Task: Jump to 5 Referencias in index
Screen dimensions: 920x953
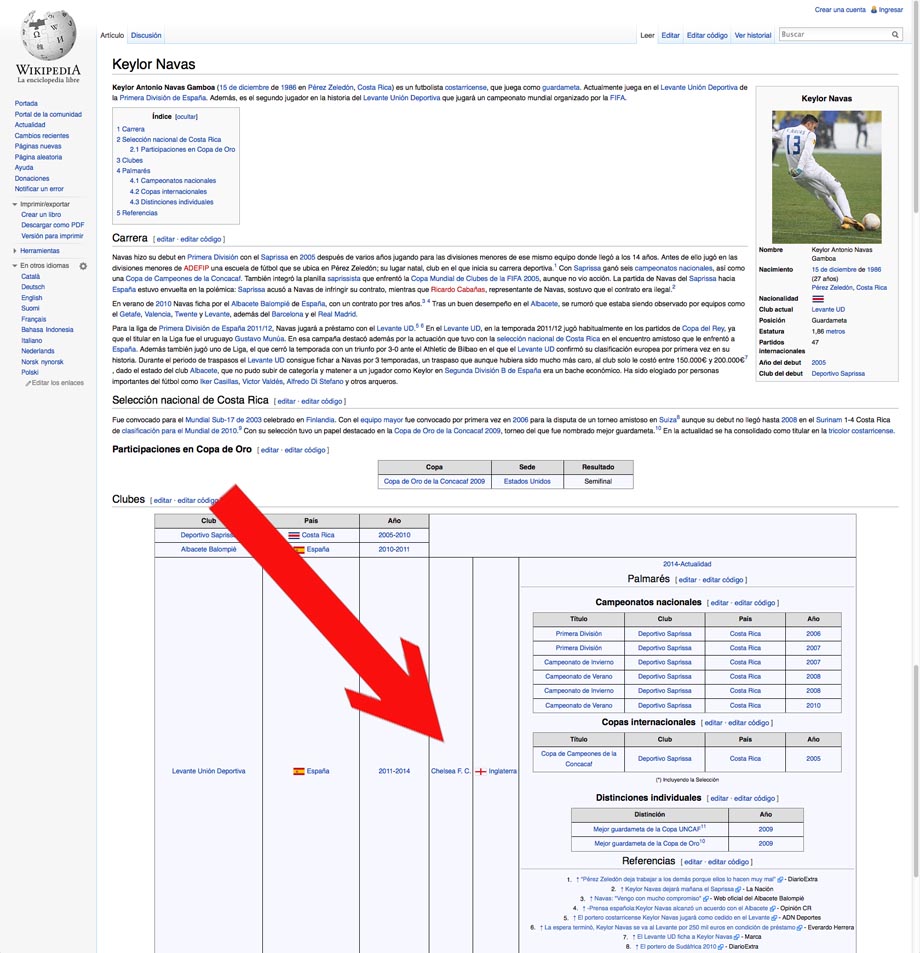Action: pos(137,213)
